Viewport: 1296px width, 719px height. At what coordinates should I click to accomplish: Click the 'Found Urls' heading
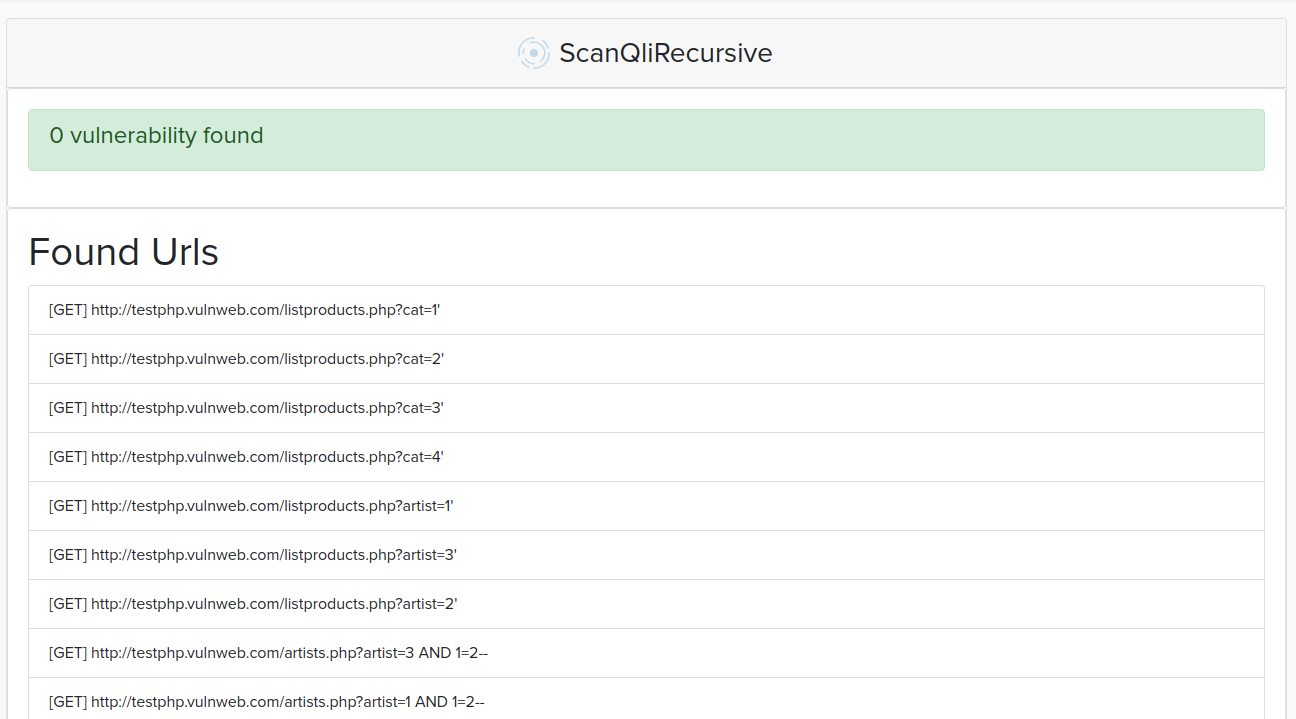click(x=123, y=252)
